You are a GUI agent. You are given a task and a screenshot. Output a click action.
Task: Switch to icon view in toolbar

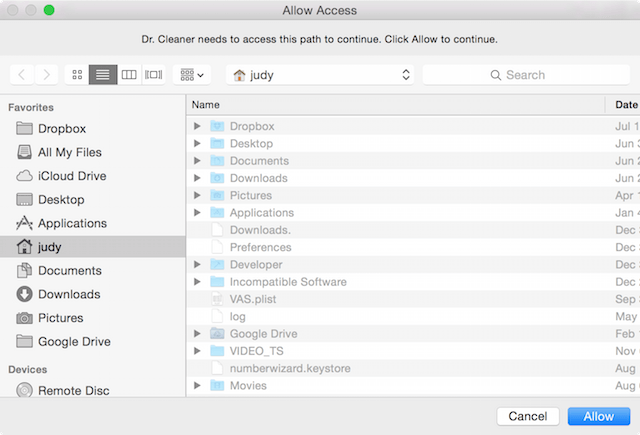77,75
